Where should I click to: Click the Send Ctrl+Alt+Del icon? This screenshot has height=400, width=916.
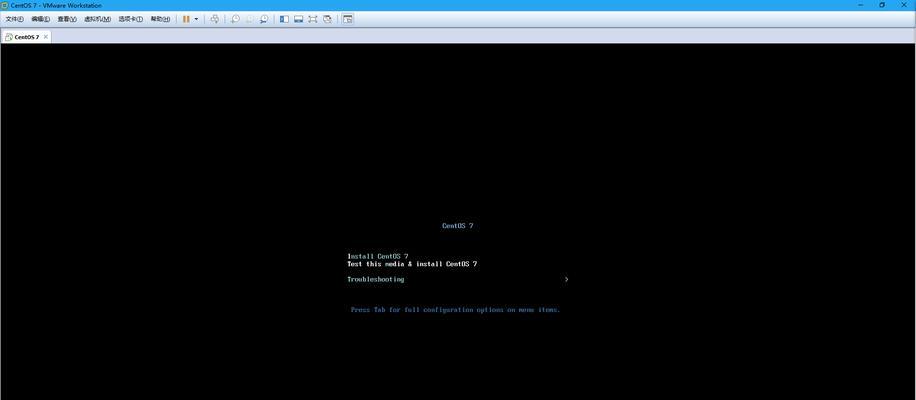[x=214, y=19]
